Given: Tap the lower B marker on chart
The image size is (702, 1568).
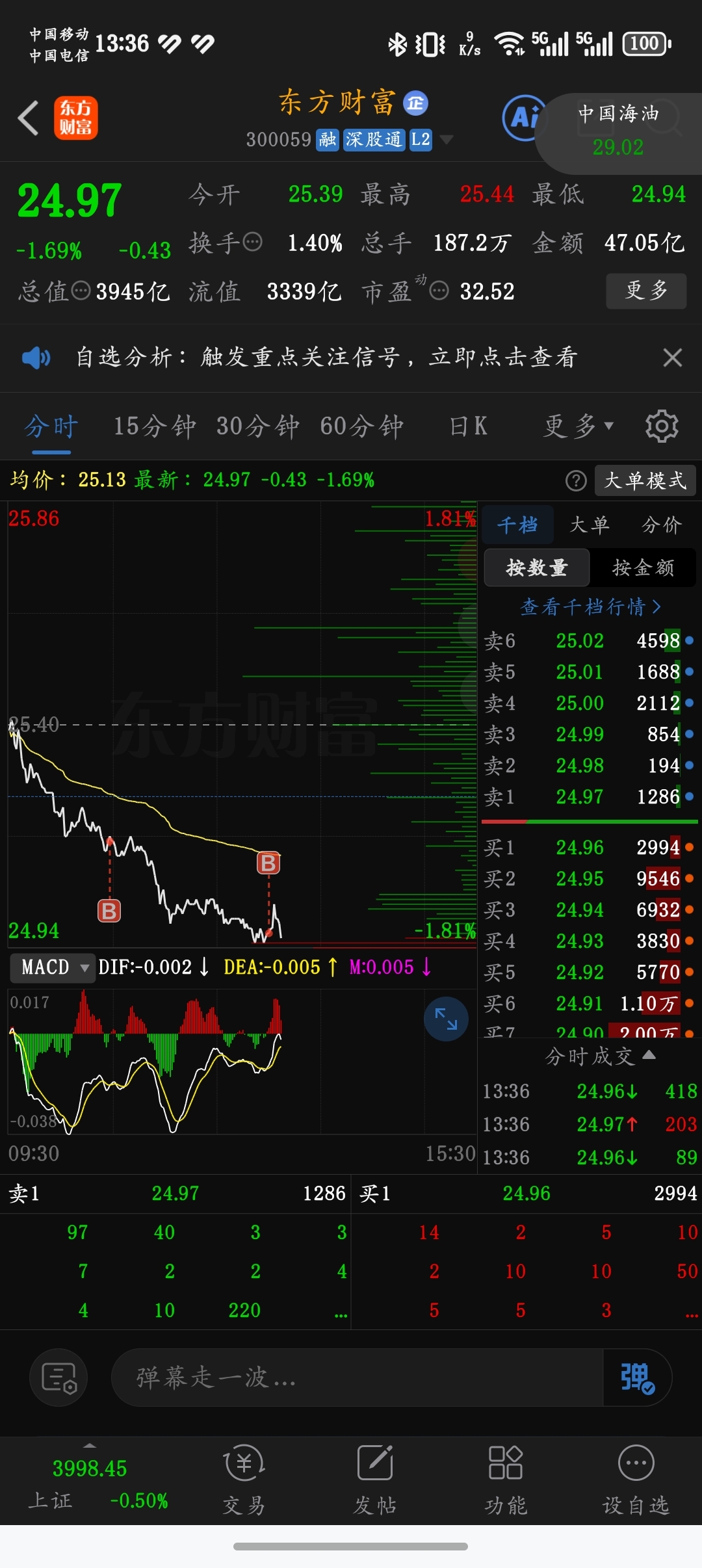Looking at the screenshot, I should tap(109, 911).
